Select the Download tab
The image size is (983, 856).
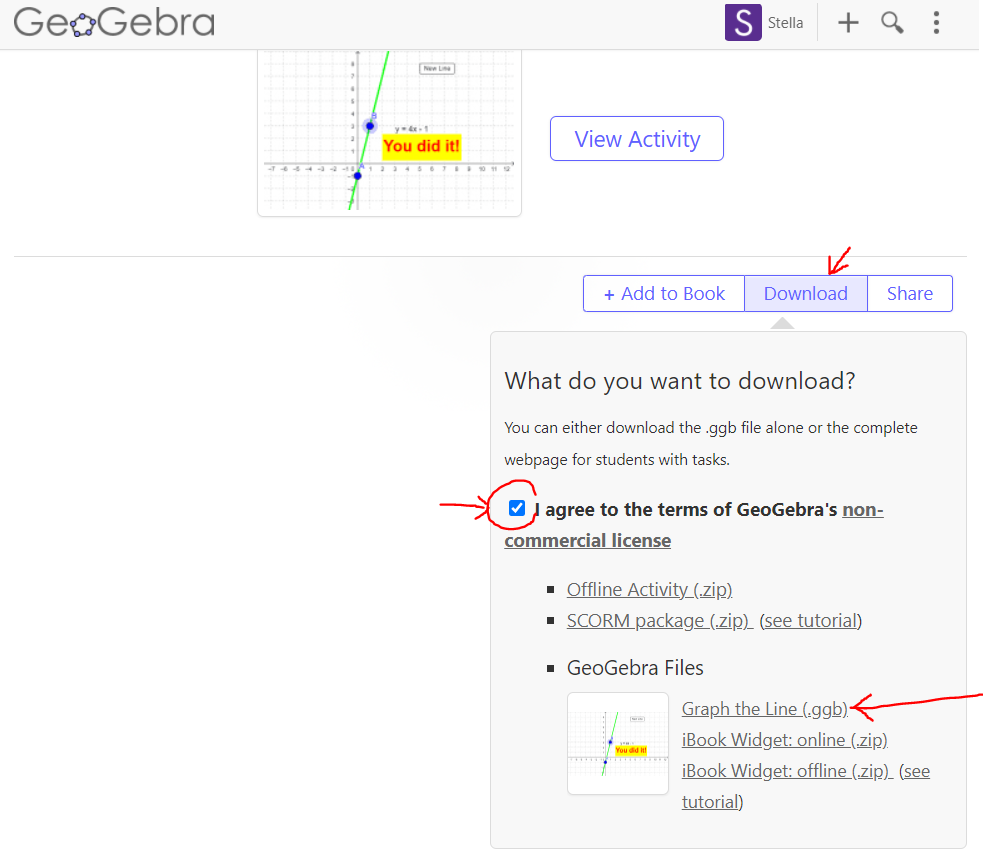click(x=805, y=294)
